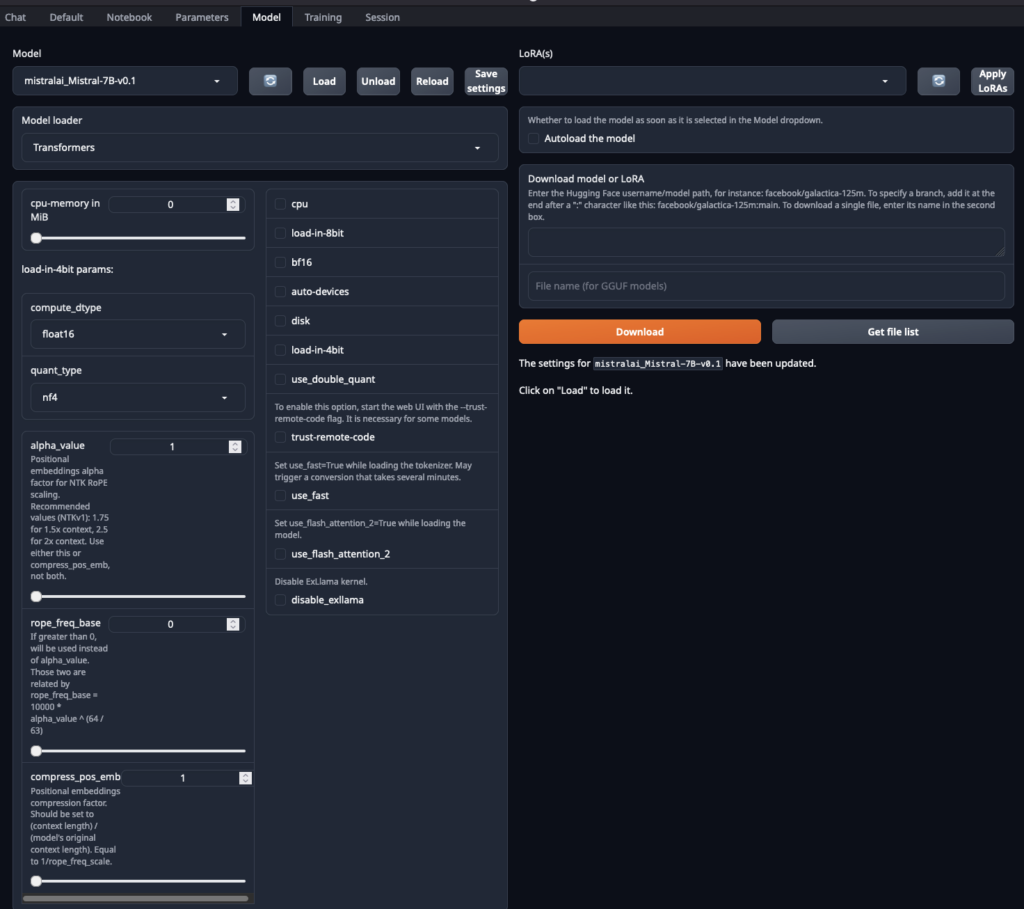Click the Load button
Viewport: 1024px width, 909px height.
[x=324, y=81]
